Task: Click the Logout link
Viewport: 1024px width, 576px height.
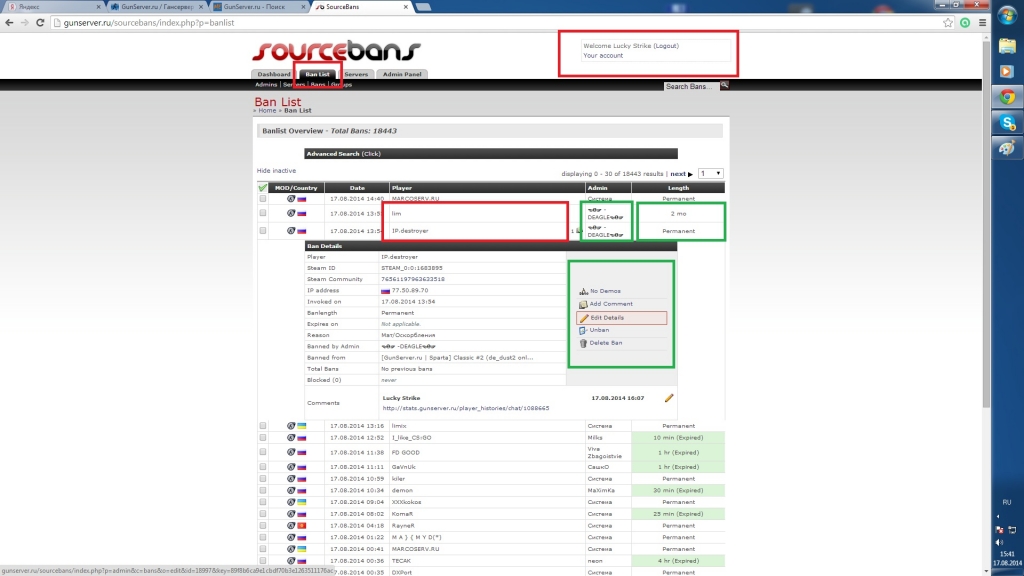Action: click(666, 46)
